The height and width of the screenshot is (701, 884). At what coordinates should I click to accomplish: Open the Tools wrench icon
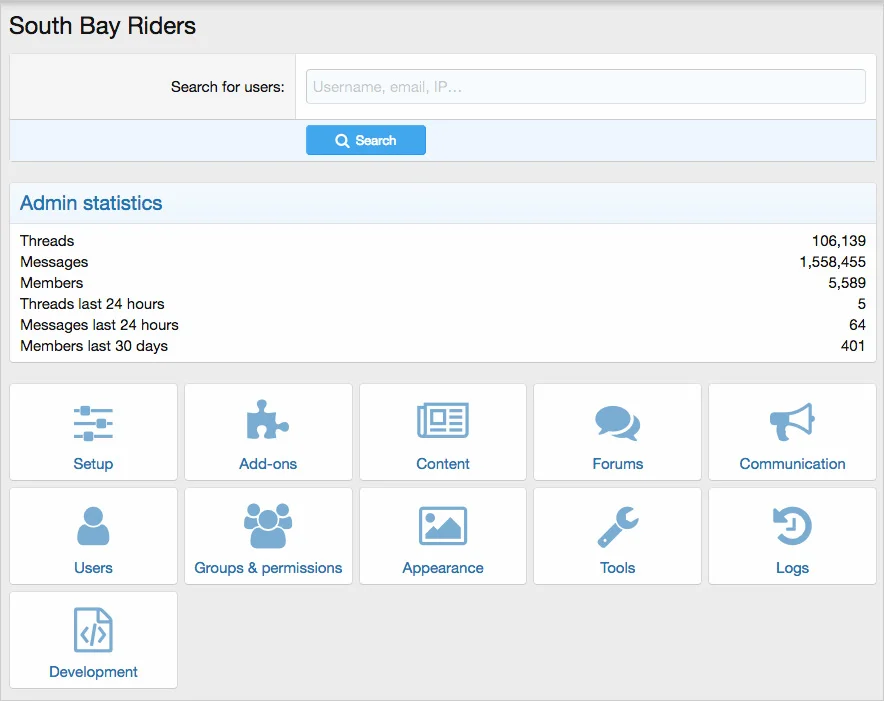pos(617,526)
